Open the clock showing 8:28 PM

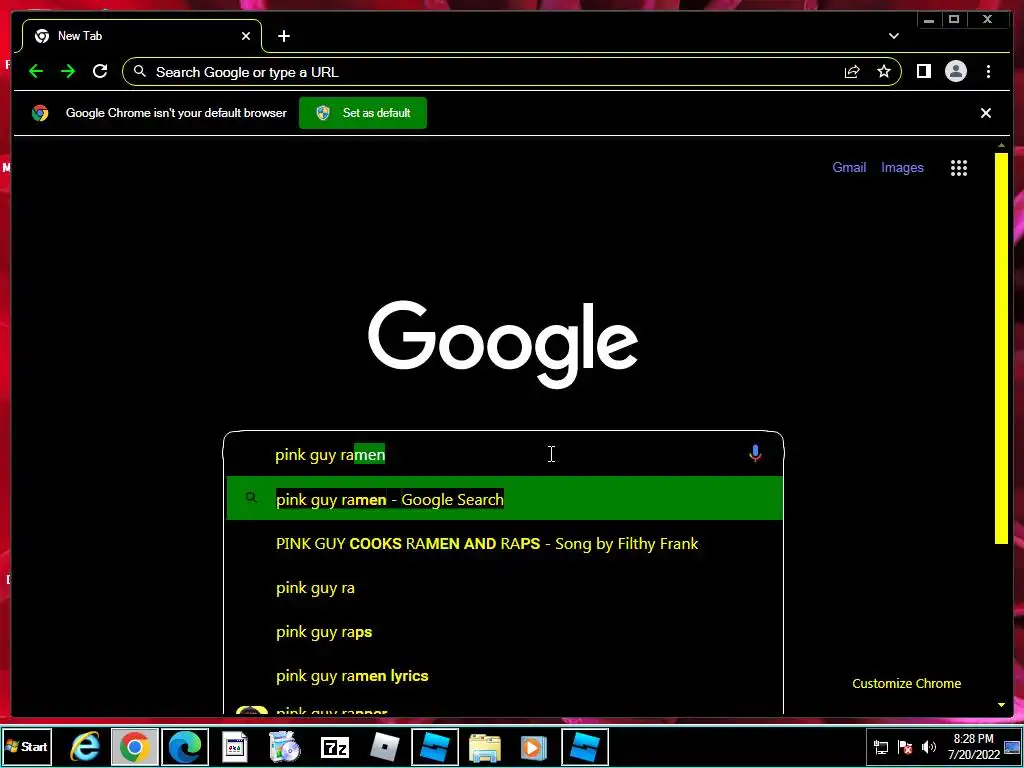pos(973,746)
